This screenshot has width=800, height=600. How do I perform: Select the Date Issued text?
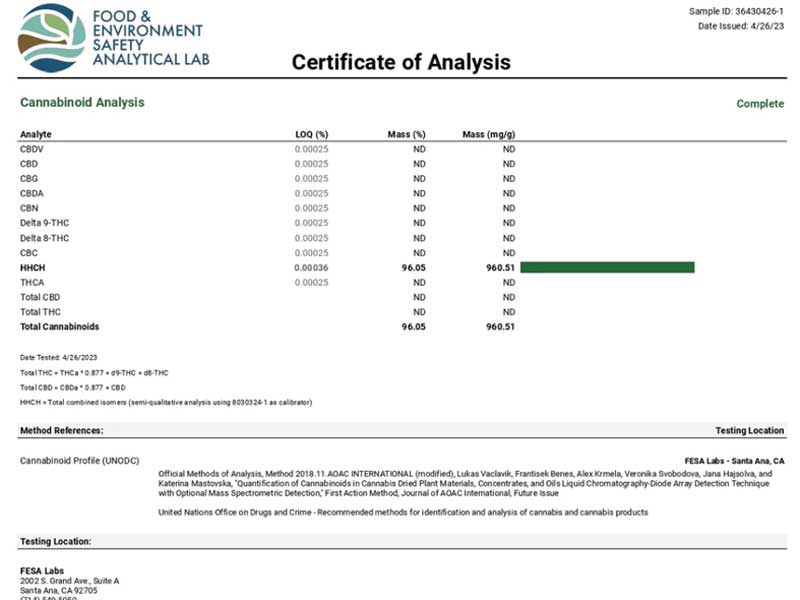click(x=740, y=26)
